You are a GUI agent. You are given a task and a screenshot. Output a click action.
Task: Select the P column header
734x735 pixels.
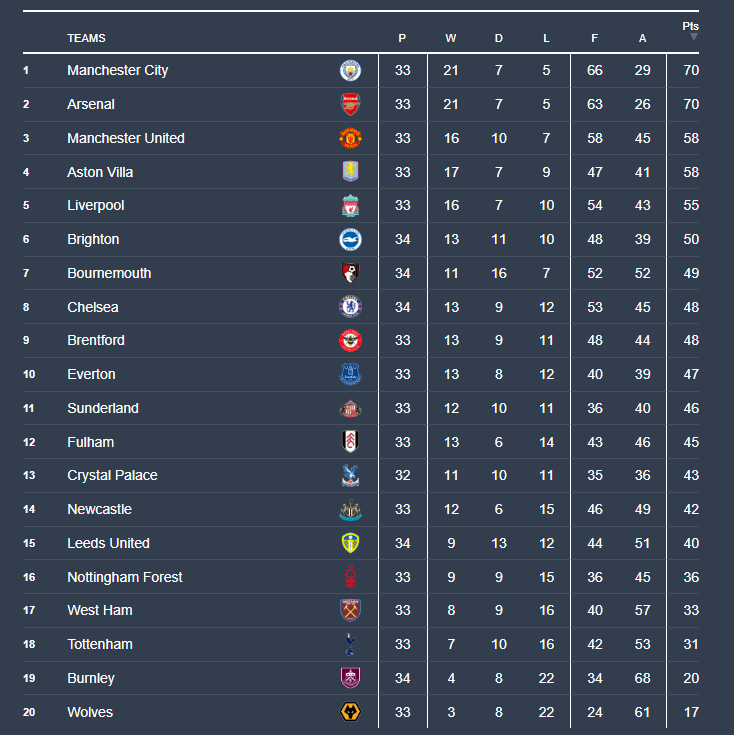point(402,38)
